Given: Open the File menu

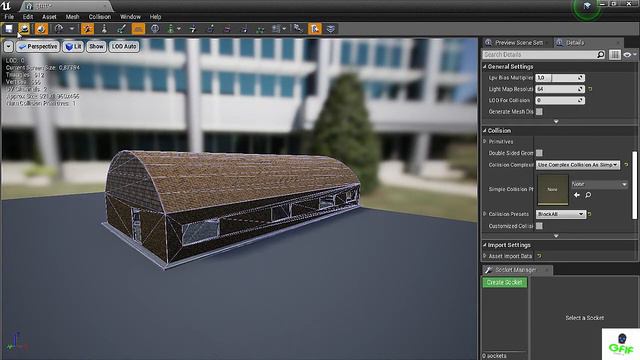Looking at the screenshot, I should [9, 17].
